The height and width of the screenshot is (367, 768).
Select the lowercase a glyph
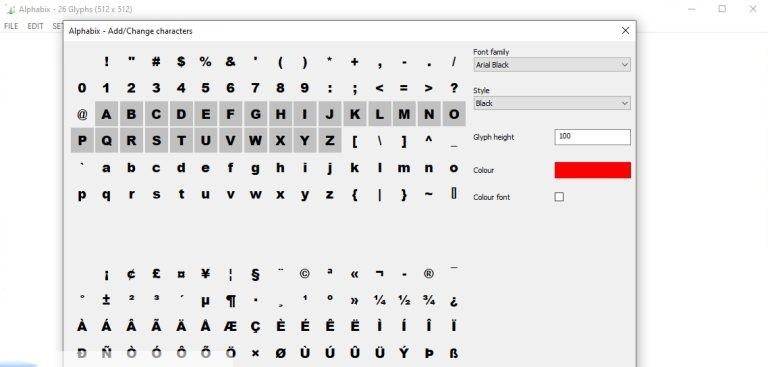106,168
